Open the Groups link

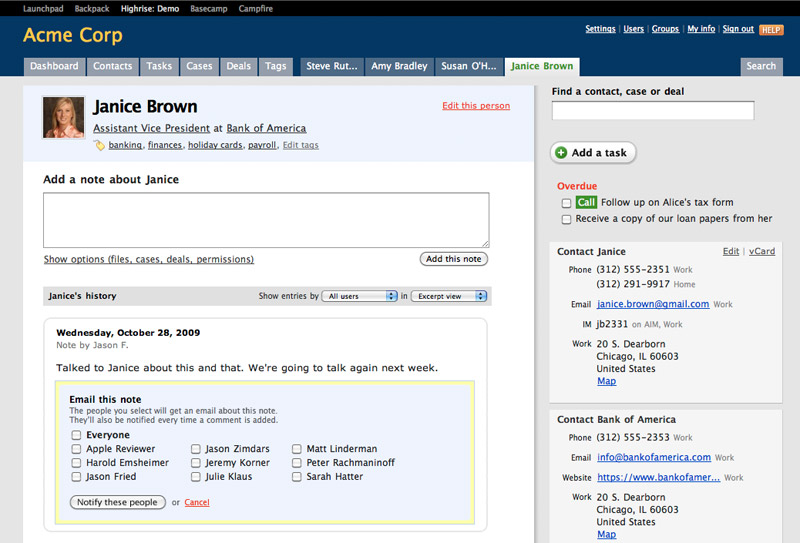(x=665, y=29)
